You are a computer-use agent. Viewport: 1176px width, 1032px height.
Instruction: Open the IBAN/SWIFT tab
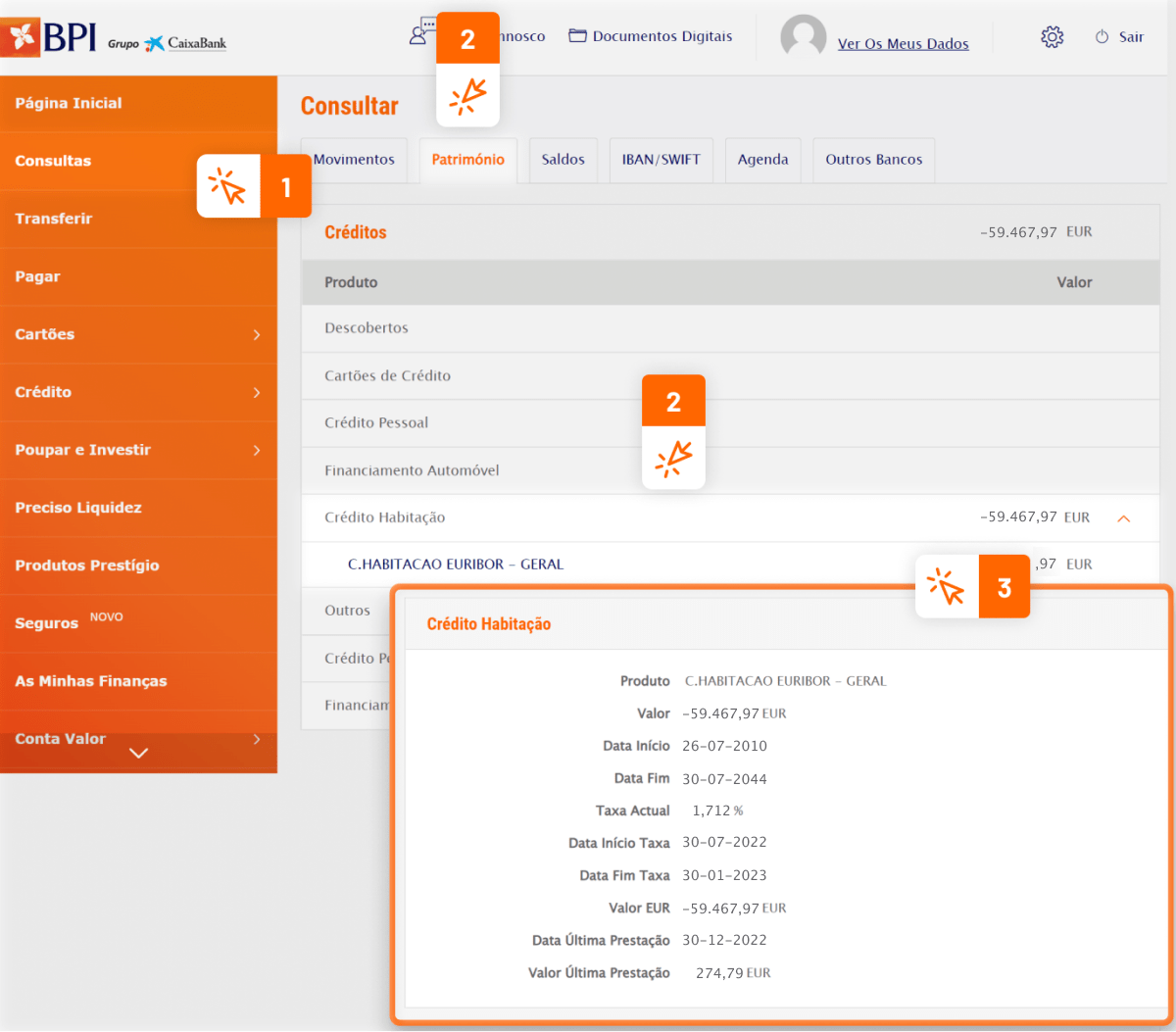pyautogui.click(x=661, y=160)
